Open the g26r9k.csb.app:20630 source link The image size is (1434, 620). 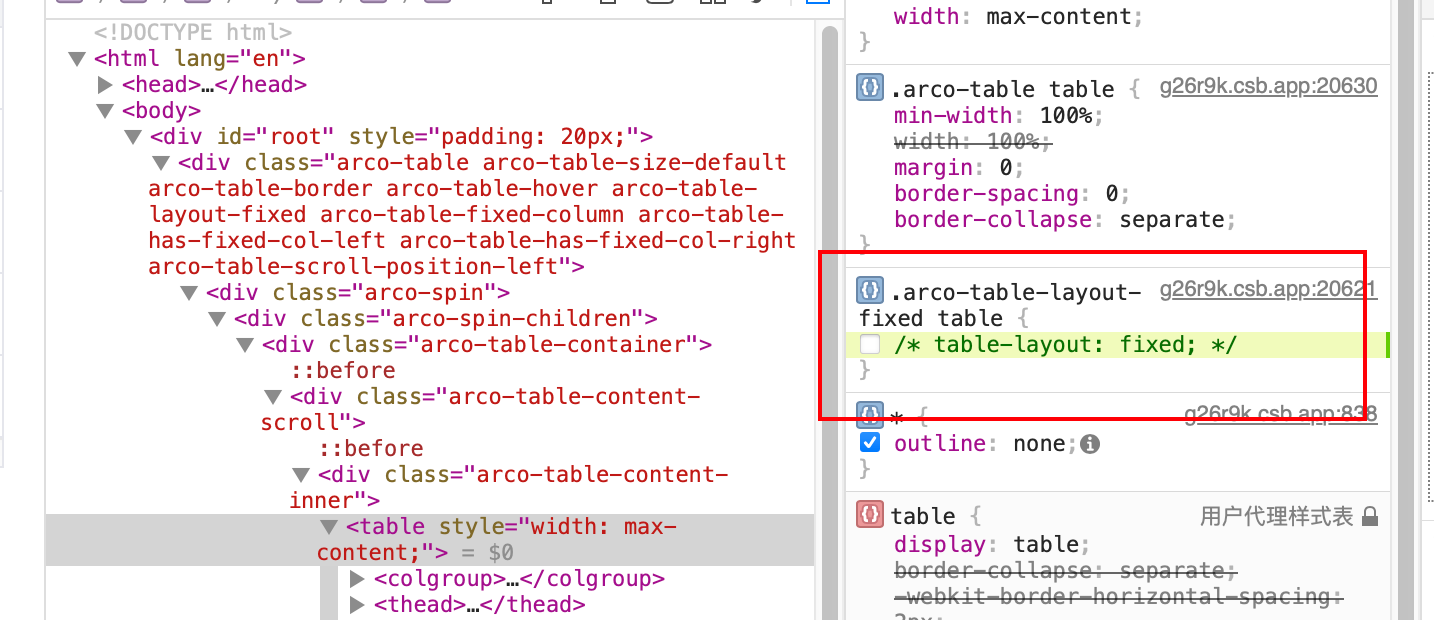pos(1268,86)
